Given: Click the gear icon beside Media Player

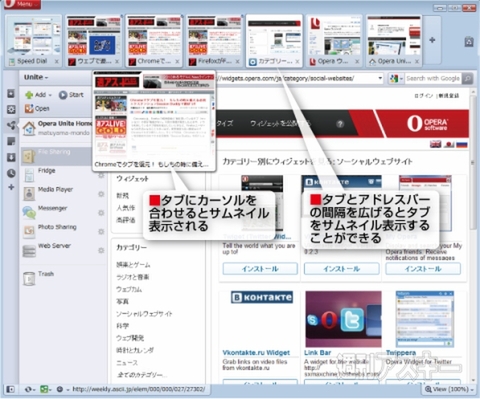Looking at the screenshot, I should tap(101, 194).
